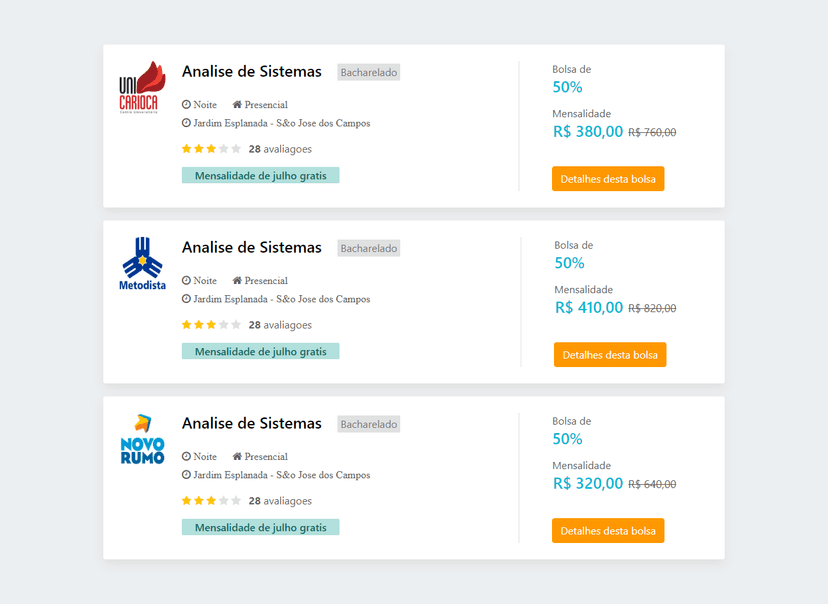Select the first star on UniCarioca rating
The width and height of the screenshot is (828, 604).
pos(185,148)
